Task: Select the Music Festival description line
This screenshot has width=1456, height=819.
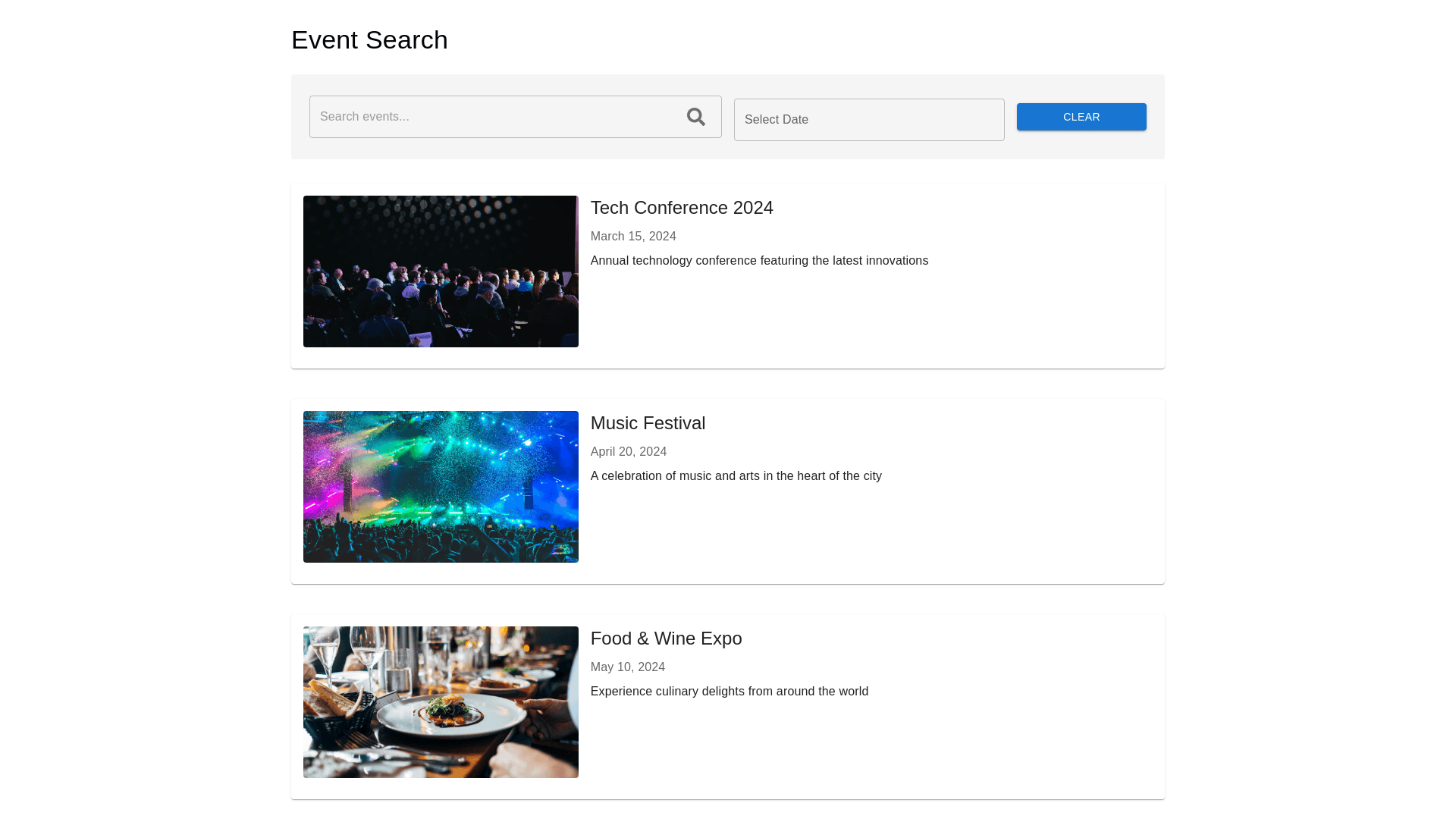Action: tap(736, 476)
